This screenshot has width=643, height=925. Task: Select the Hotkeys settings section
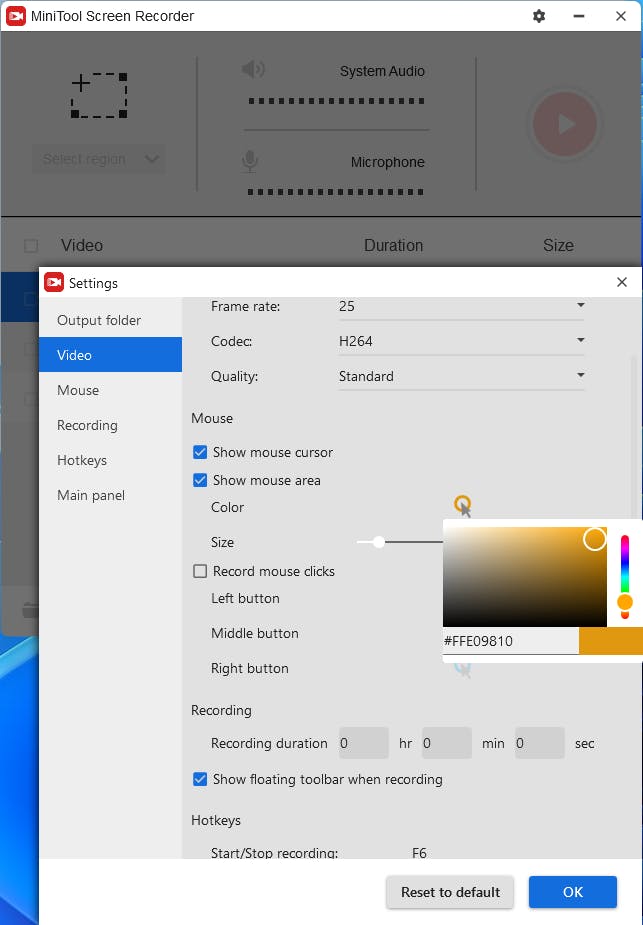click(82, 460)
